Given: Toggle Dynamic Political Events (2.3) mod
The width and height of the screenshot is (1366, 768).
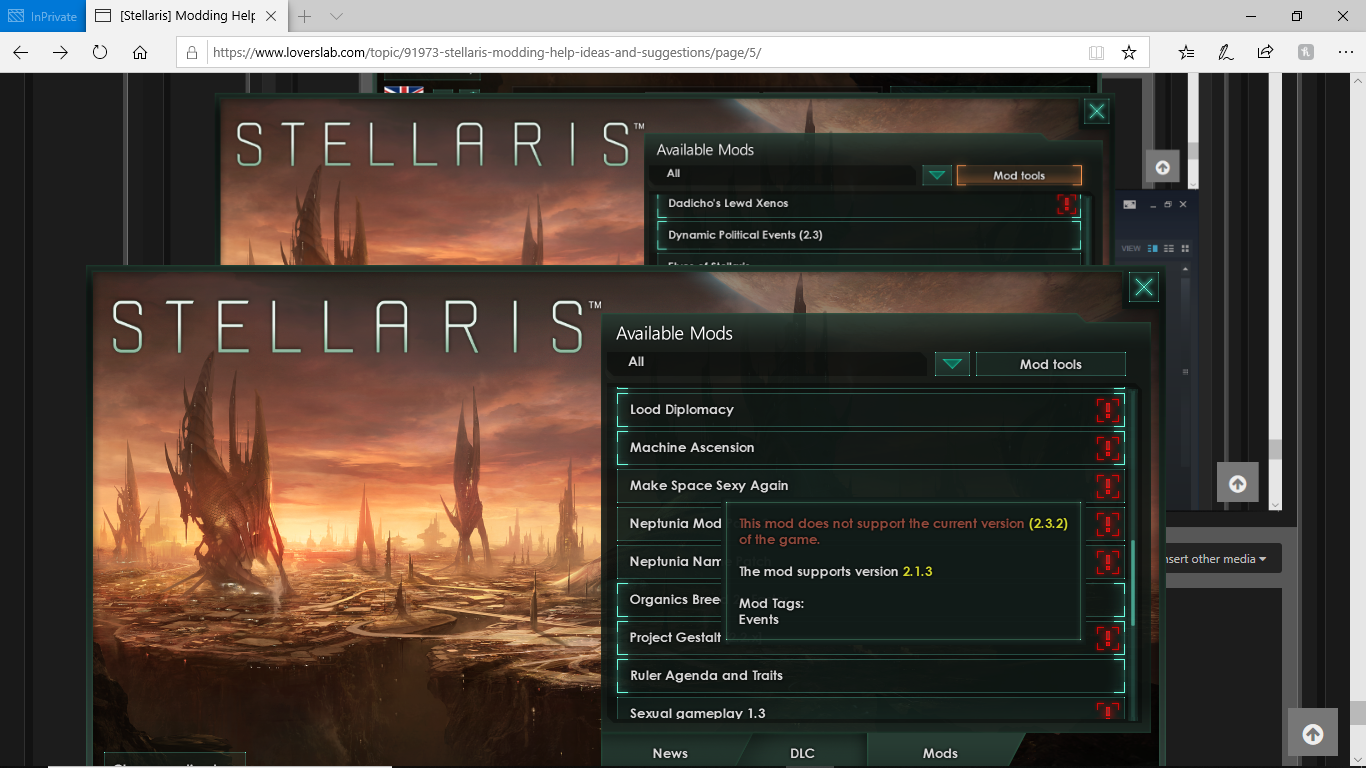Looking at the screenshot, I should pos(869,235).
